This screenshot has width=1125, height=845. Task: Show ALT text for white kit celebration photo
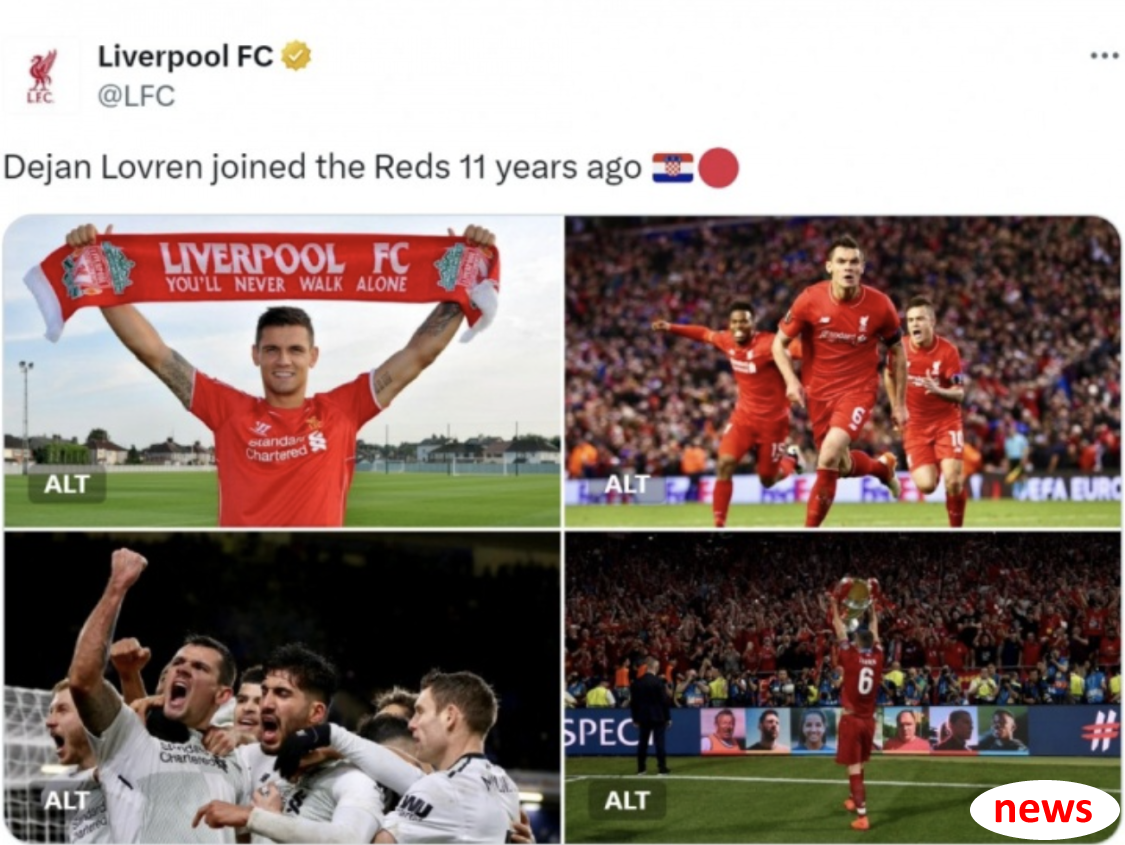[67, 800]
